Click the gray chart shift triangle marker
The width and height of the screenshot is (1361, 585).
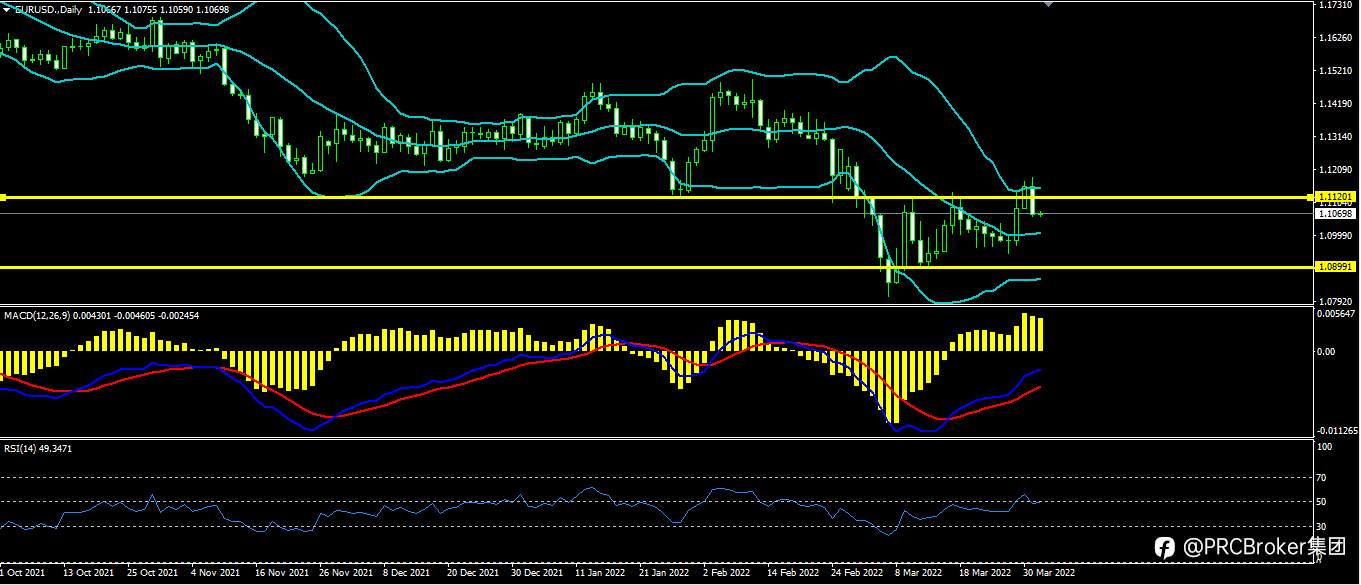pyautogui.click(x=1047, y=4)
